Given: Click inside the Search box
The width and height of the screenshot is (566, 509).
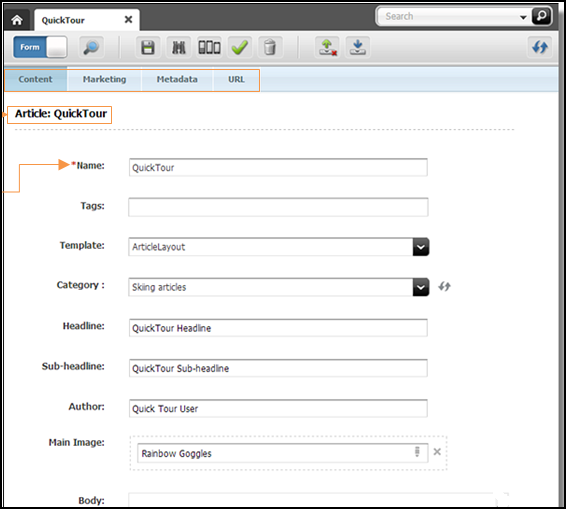Looking at the screenshot, I should tap(448, 16).
